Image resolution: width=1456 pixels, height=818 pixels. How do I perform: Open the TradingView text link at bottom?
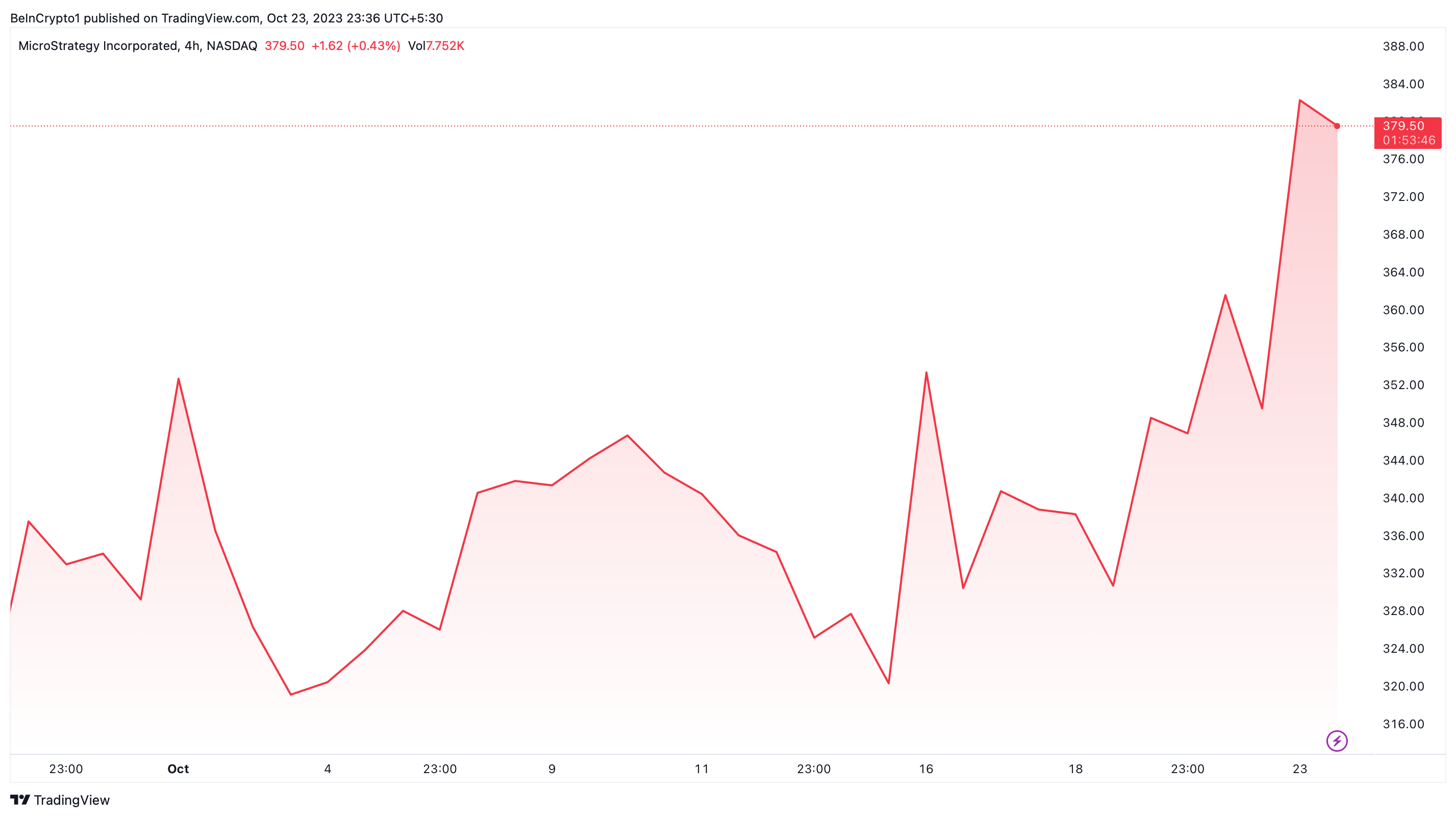tap(71, 800)
